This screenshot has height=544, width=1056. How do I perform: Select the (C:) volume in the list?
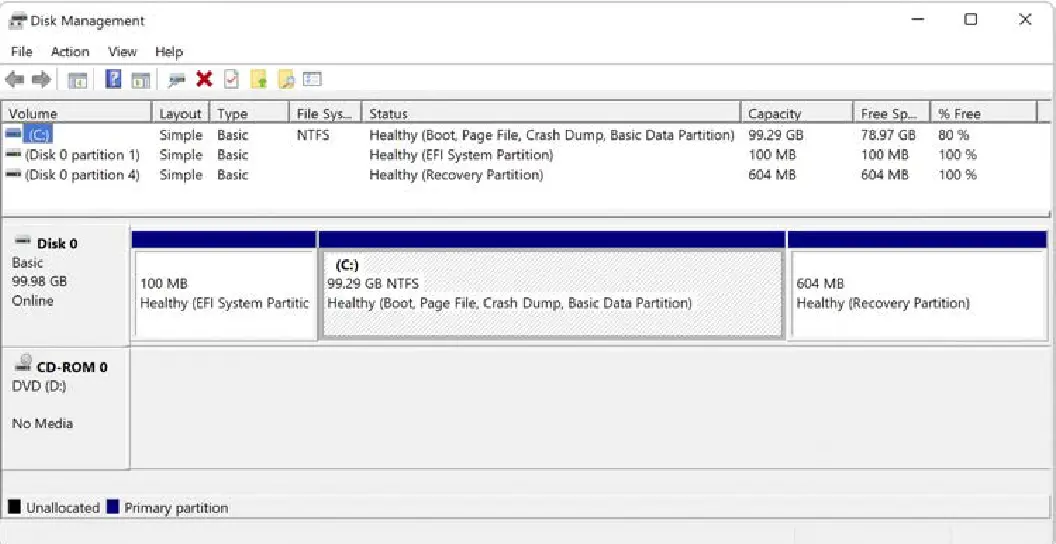39,135
